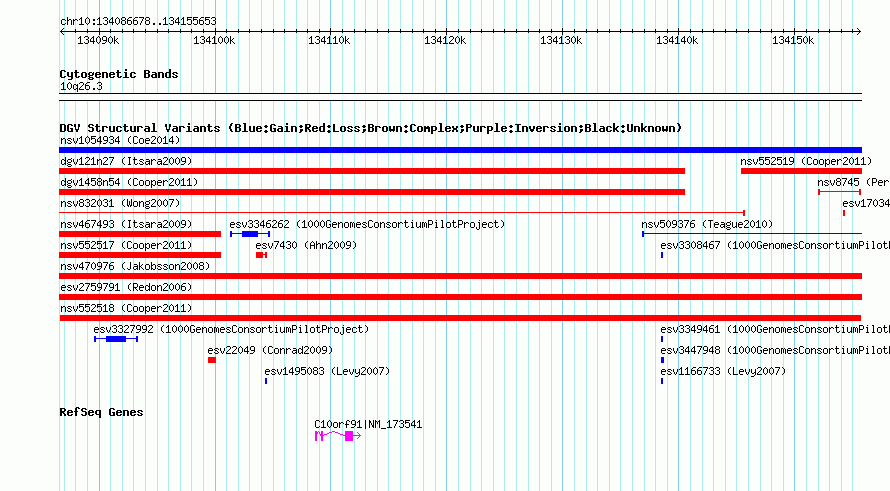The image size is (890, 491).
Task: Open the esv1166733 (Levy2007) label
Action: tap(723, 371)
